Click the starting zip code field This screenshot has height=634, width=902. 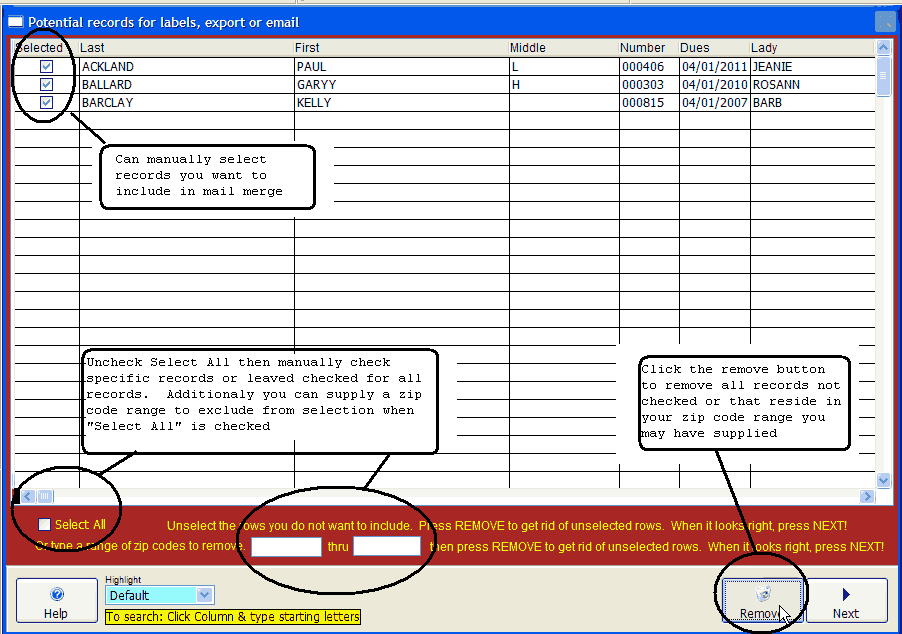click(x=286, y=547)
